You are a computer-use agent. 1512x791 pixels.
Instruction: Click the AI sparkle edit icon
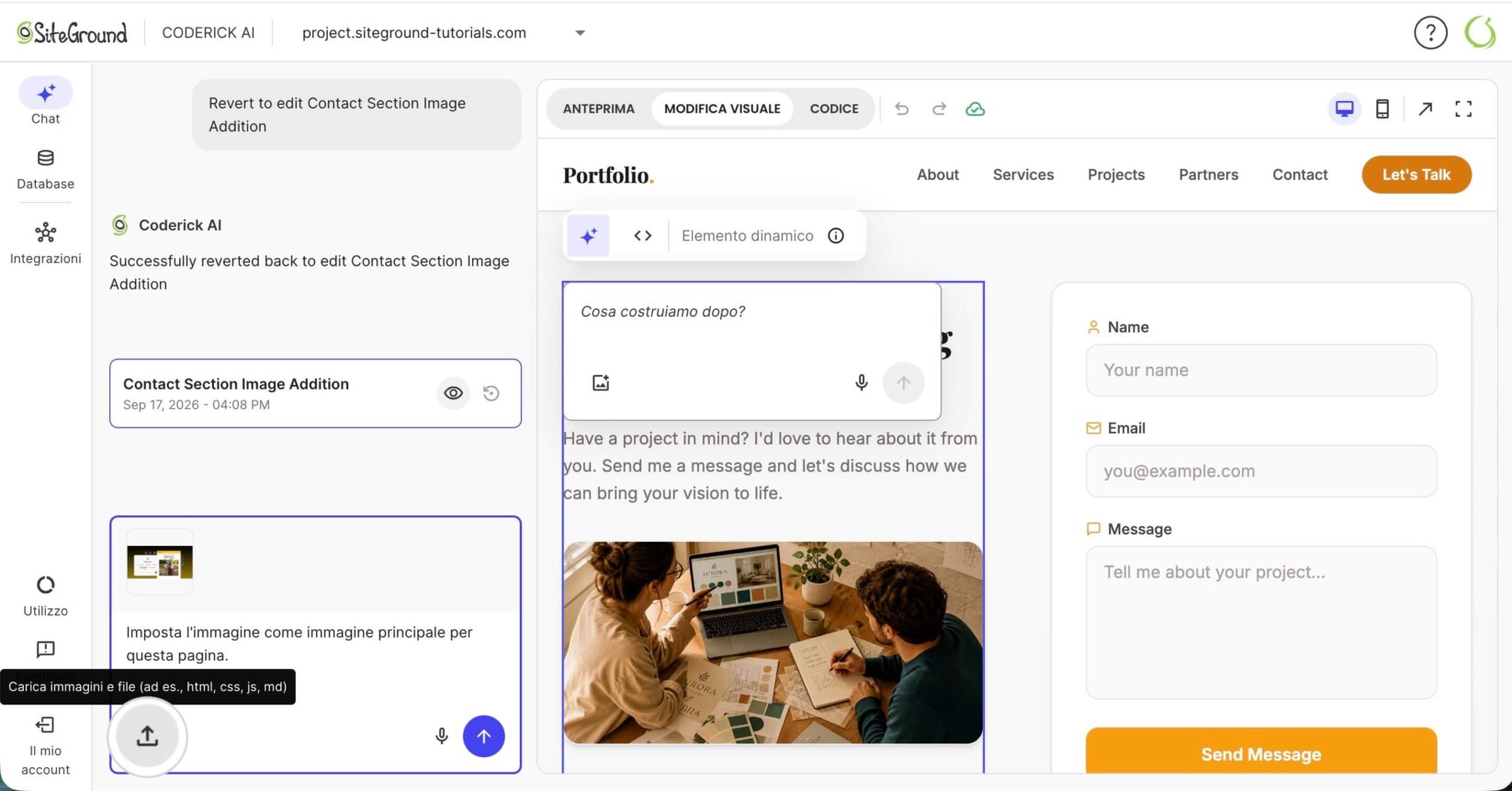[588, 236]
